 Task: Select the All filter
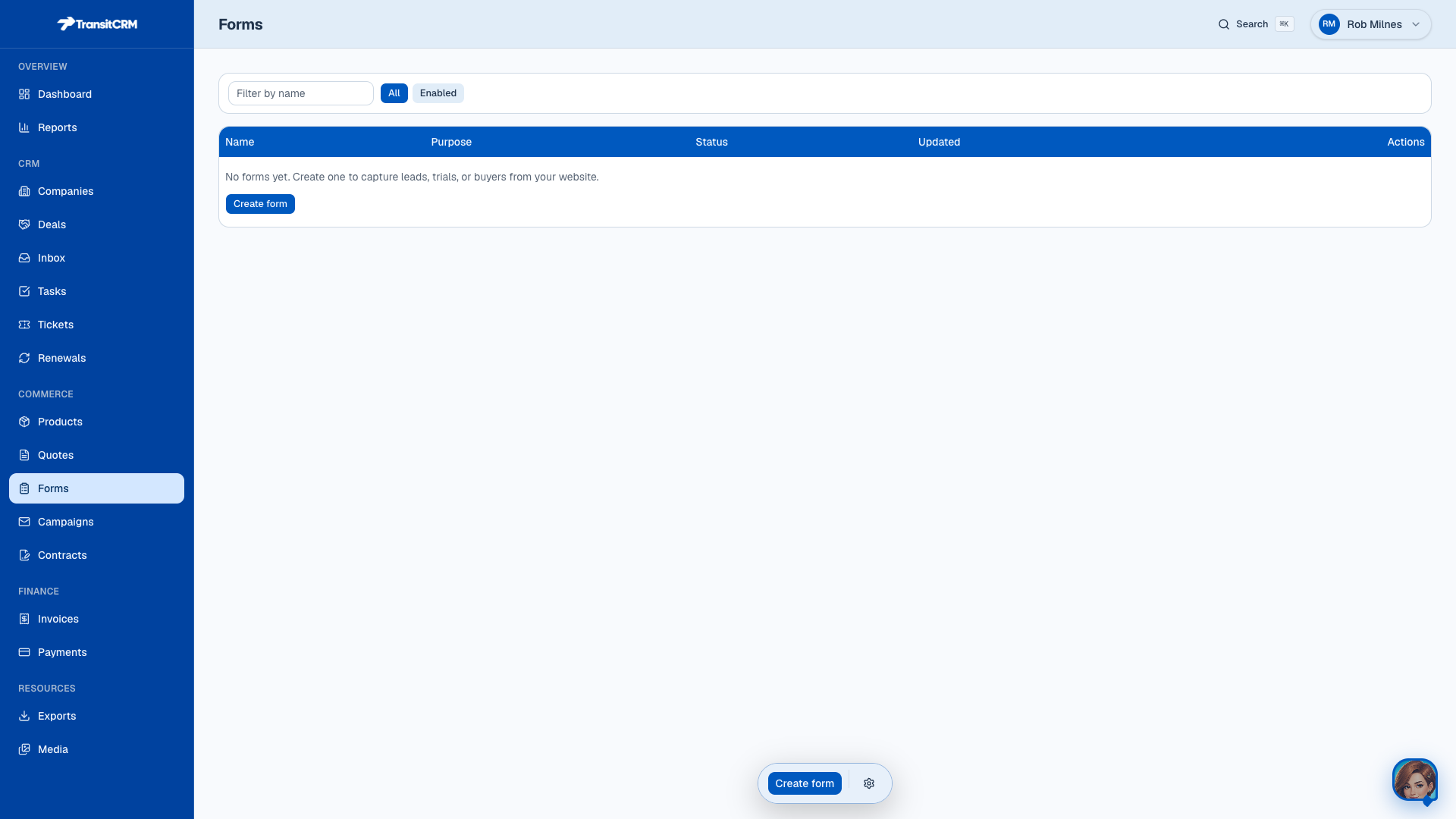(x=394, y=93)
